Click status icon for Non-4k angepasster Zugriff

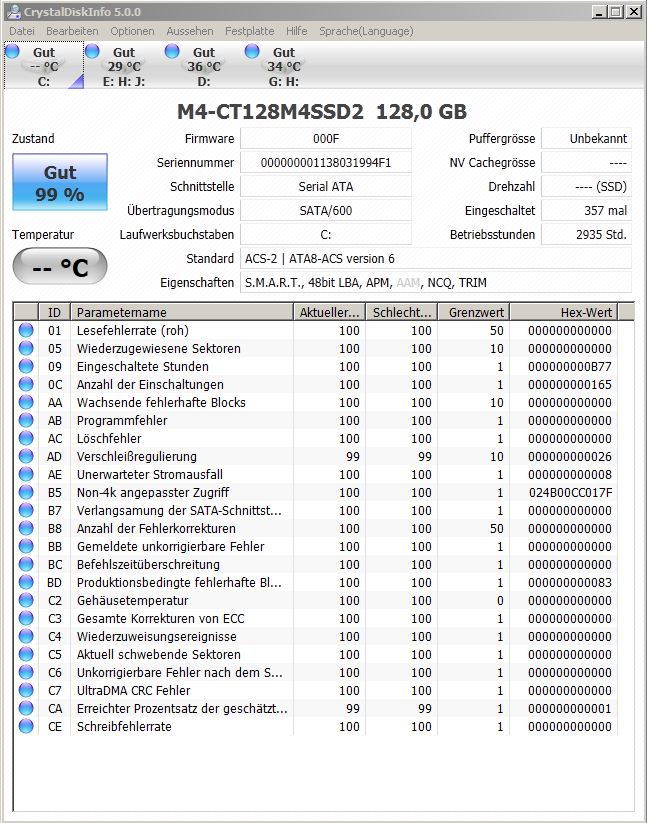(26, 492)
